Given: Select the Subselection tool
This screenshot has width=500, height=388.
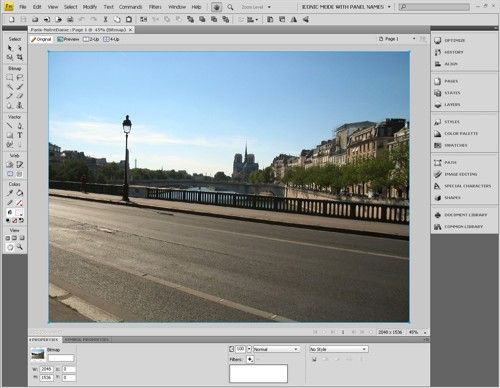Looking at the screenshot, I should [x=20, y=48].
